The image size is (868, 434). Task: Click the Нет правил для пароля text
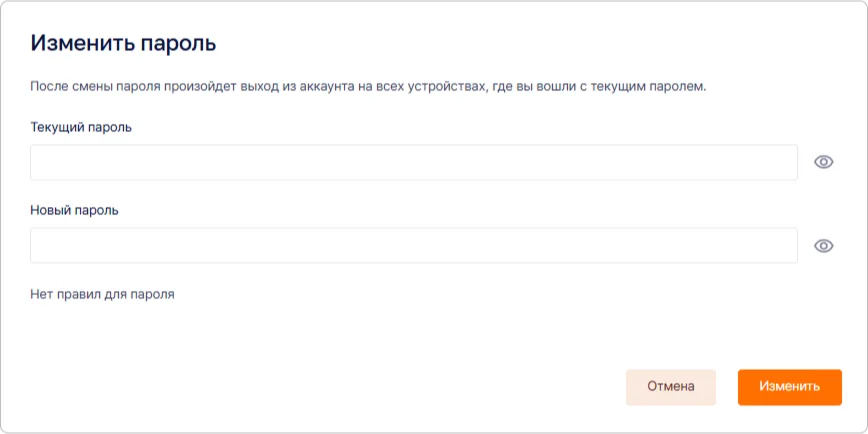click(x=102, y=295)
